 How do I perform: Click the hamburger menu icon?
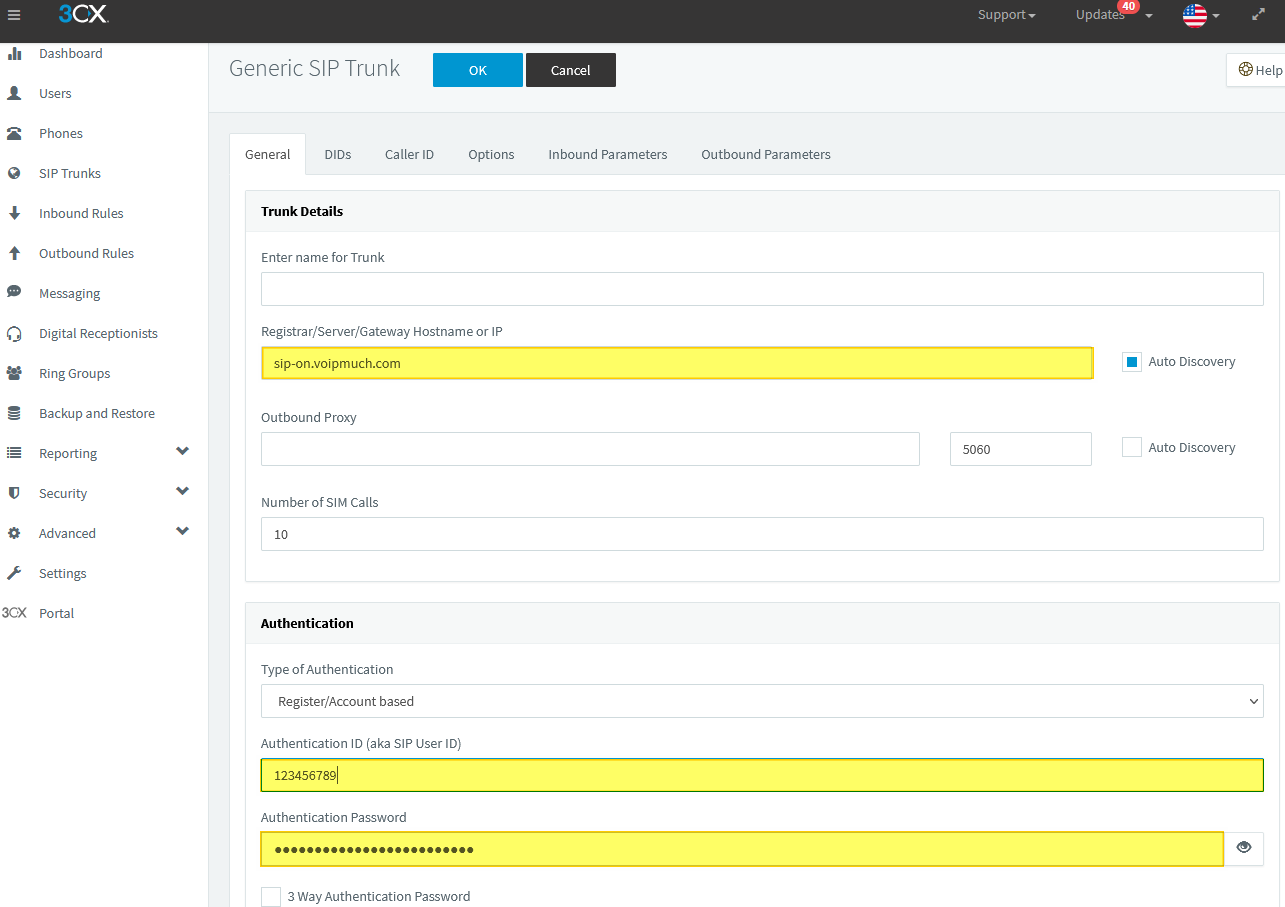pyautogui.click(x=14, y=15)
